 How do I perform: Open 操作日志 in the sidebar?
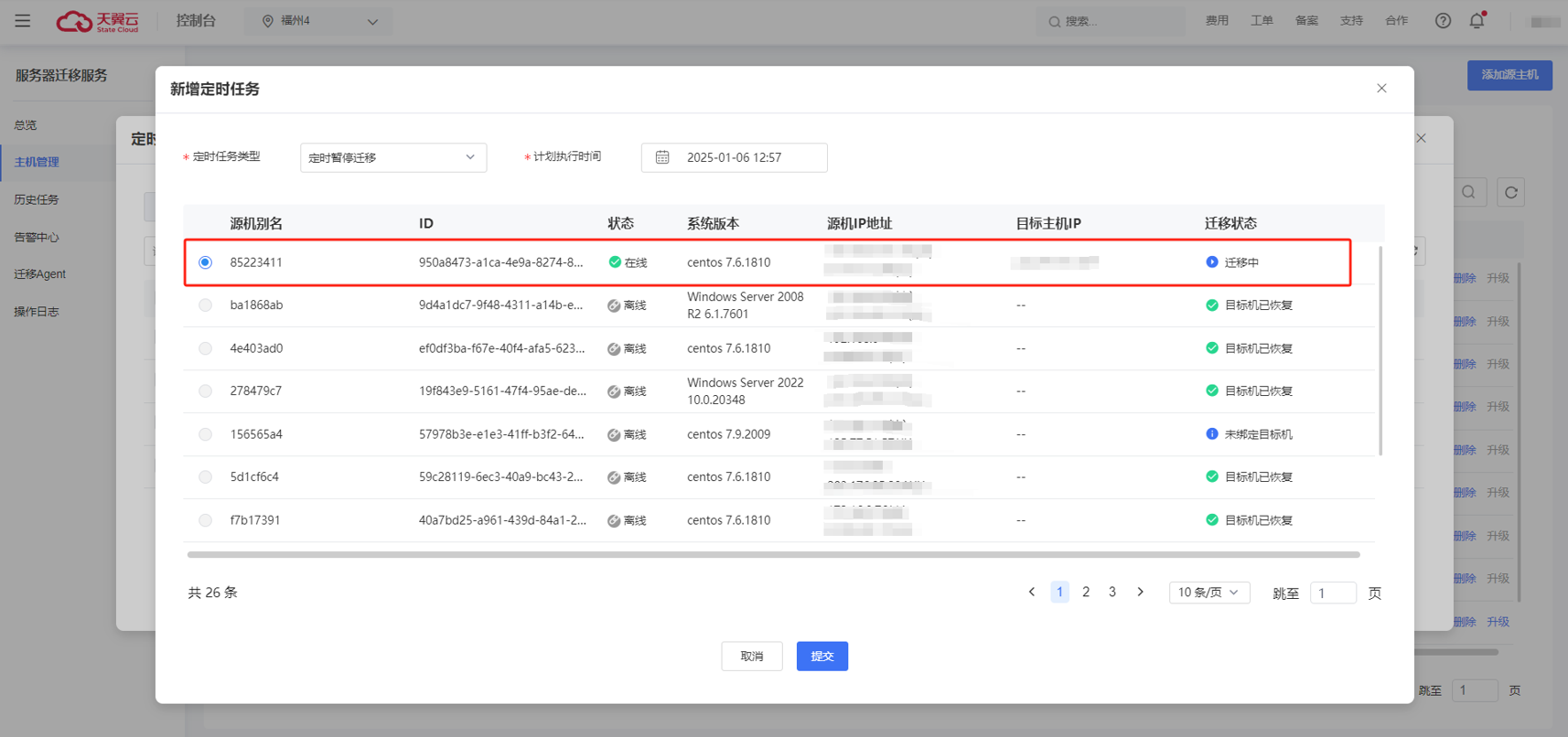click(x=37, y=312)
